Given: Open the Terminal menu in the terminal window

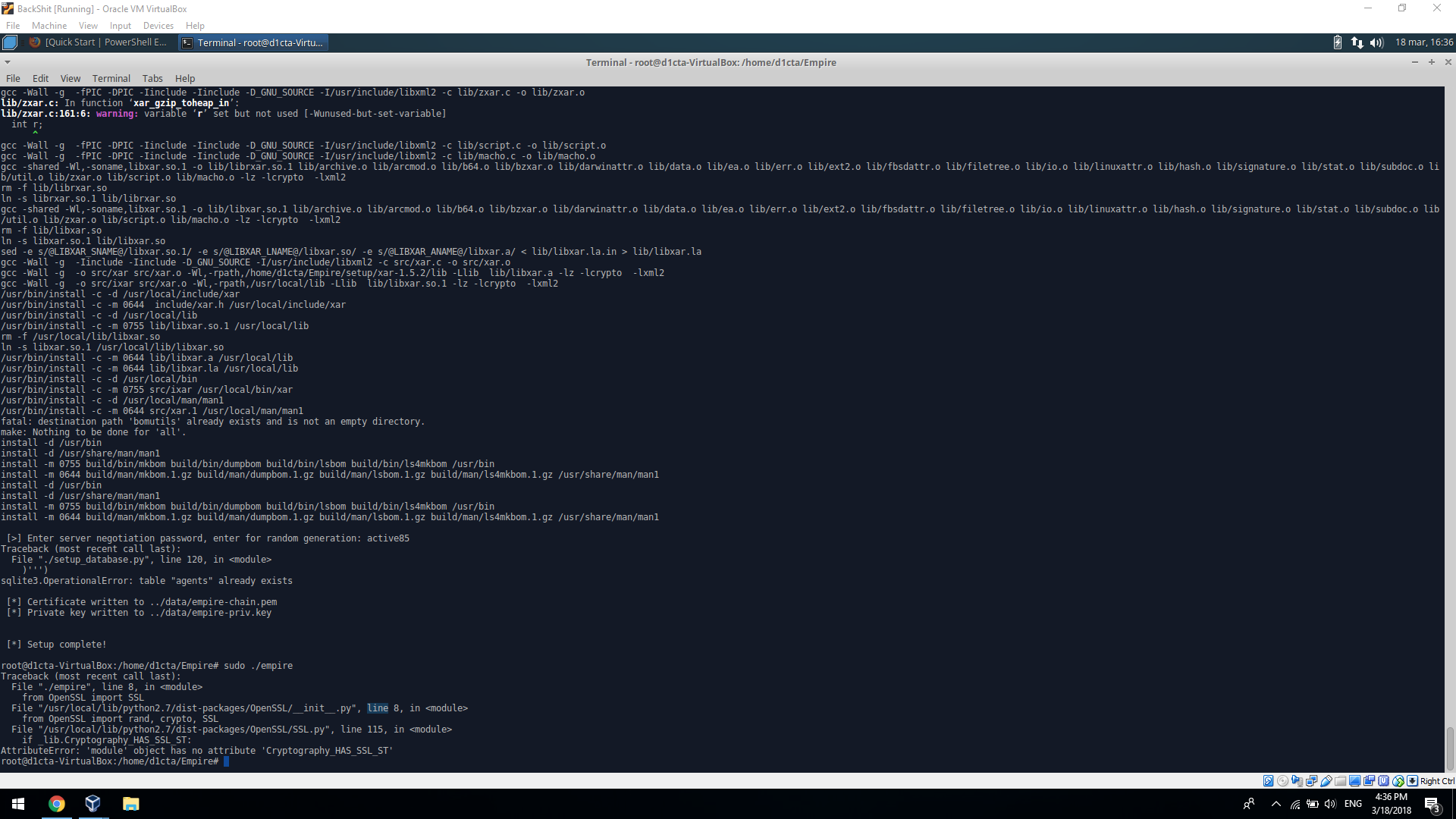Looking at the screenshot, I should pos(111,78).
